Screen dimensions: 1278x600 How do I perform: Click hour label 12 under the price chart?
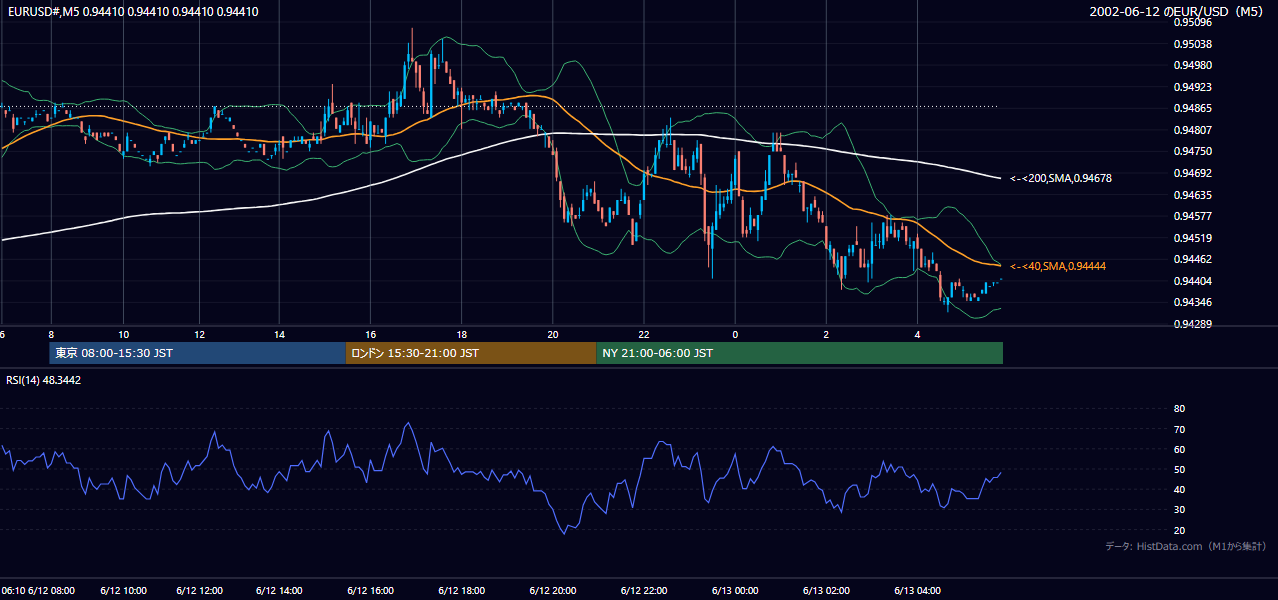point(199,334)
